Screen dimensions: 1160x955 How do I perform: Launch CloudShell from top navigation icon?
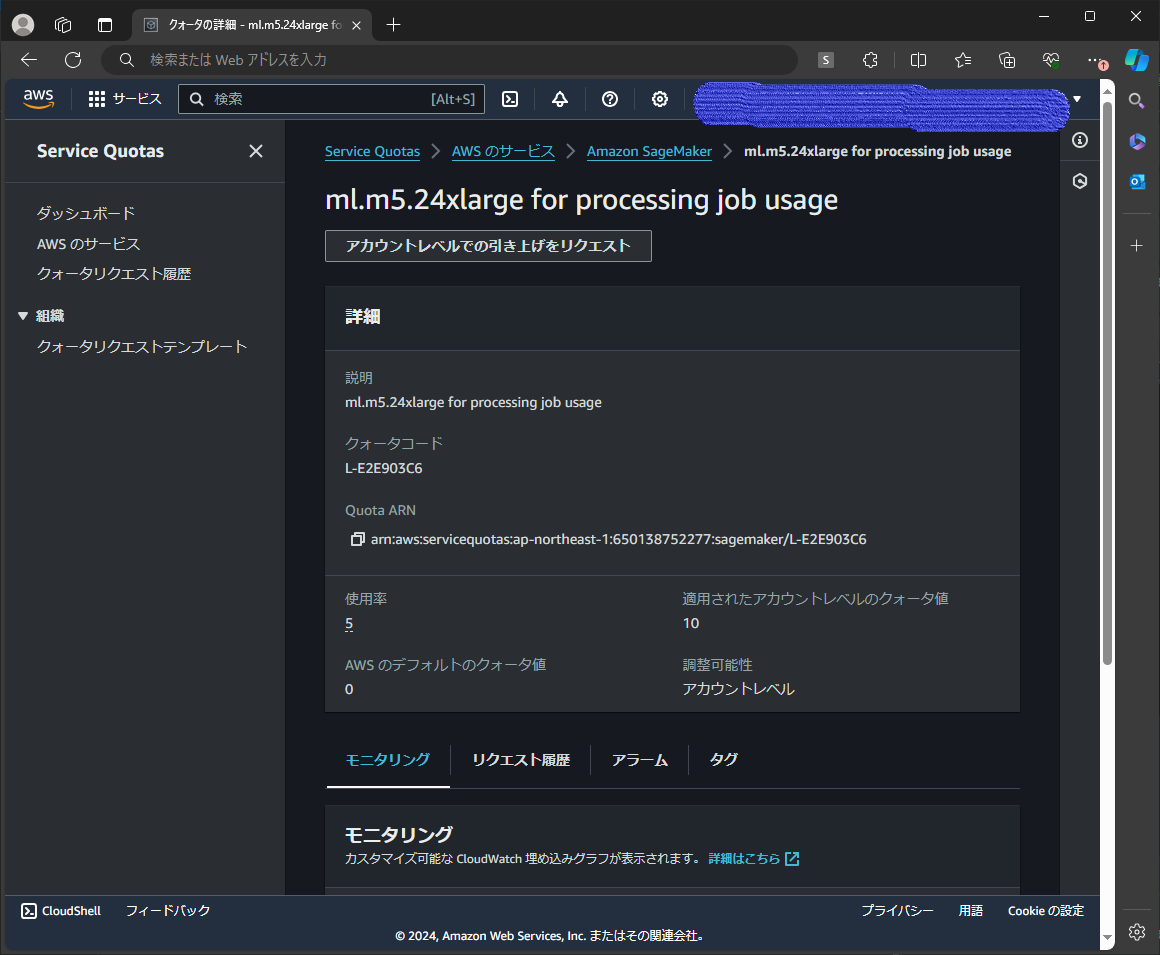tap(510, 99)
